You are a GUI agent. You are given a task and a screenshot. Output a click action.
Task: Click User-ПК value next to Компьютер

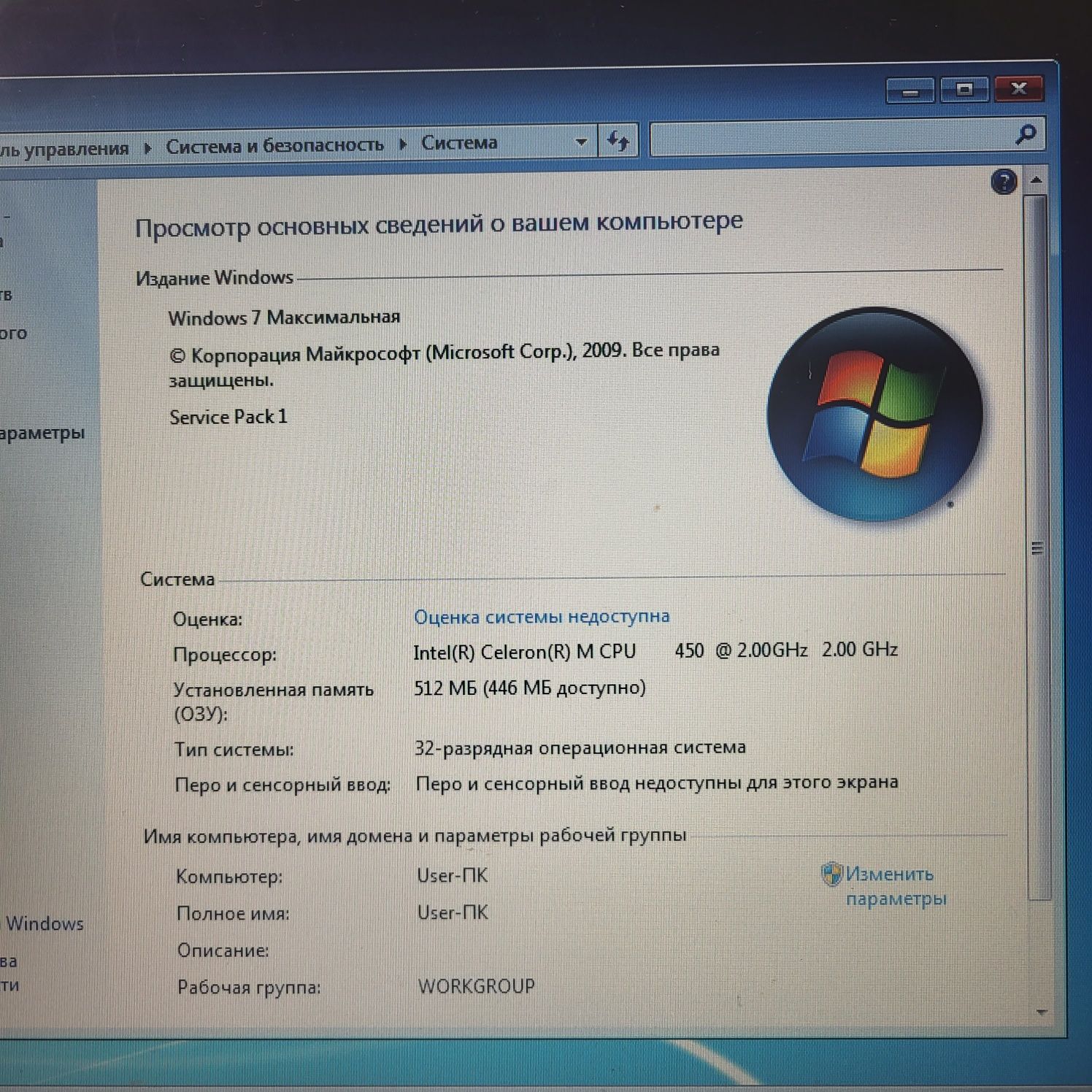tap(452, 875)
